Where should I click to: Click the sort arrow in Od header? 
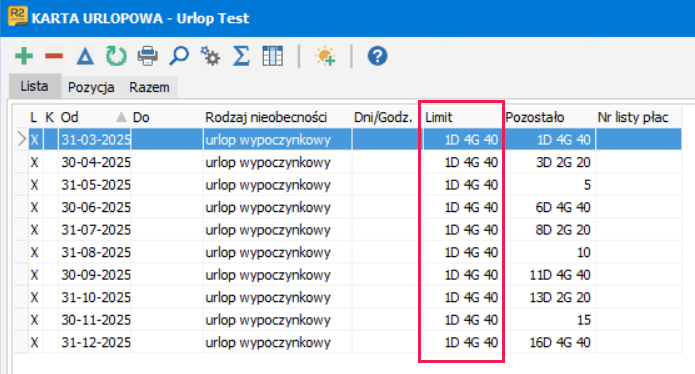pyautogui.click(x=121, y=117)
